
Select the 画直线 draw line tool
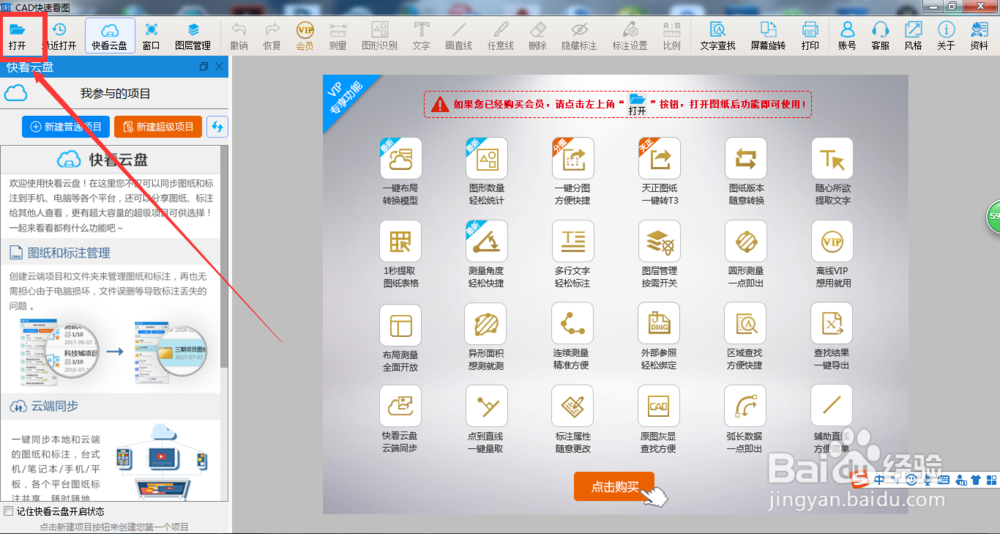tap(459, 36)
